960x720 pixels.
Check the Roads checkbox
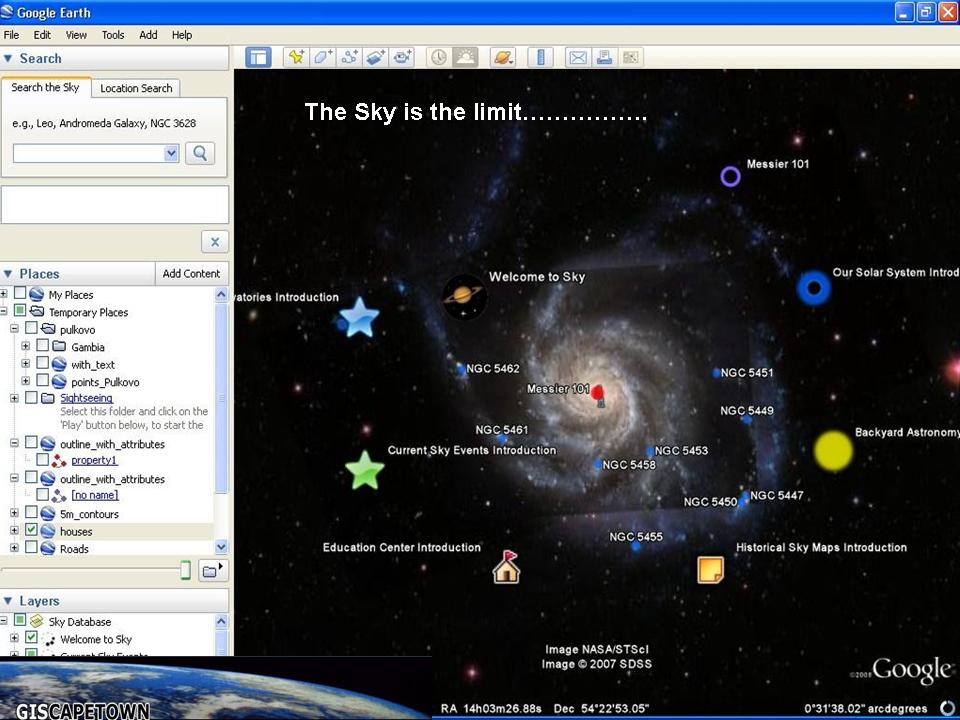[x=31, y=548]
